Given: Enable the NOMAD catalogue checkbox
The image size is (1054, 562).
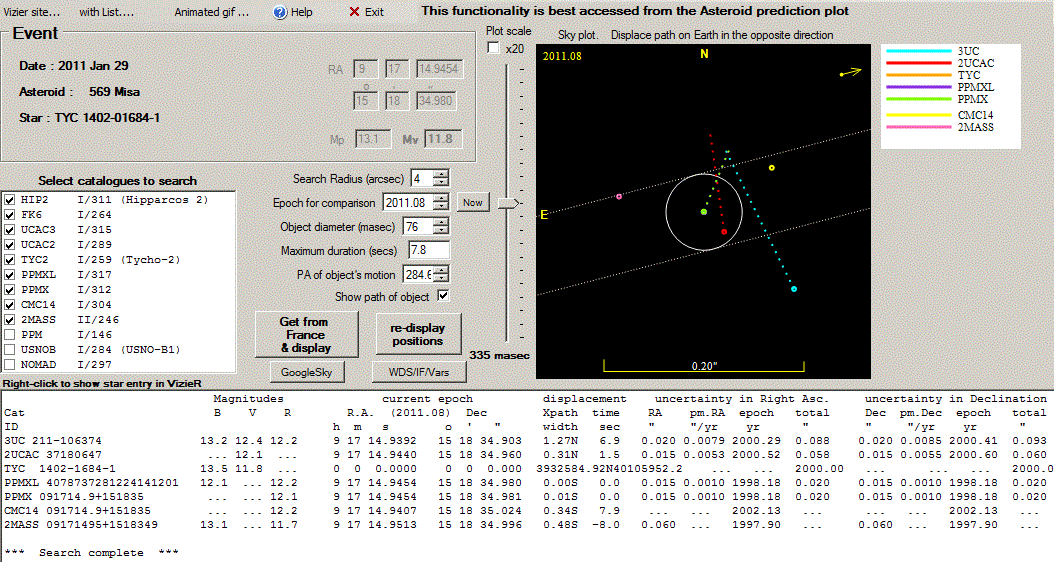Looking at the screenshot, I should point(9,364).
